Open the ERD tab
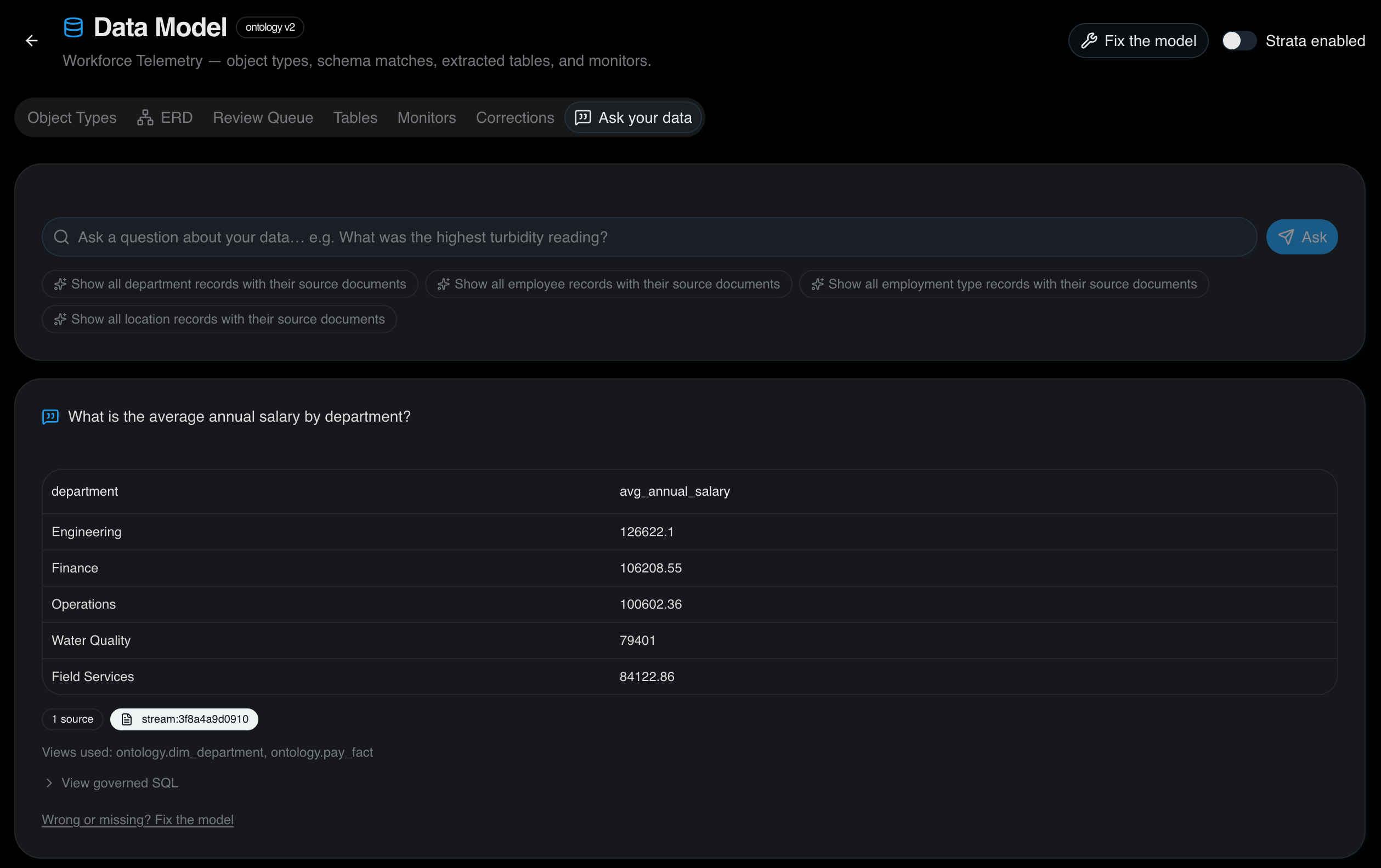This screenshot has height=868, width=1381. click(x=165, y=117)
